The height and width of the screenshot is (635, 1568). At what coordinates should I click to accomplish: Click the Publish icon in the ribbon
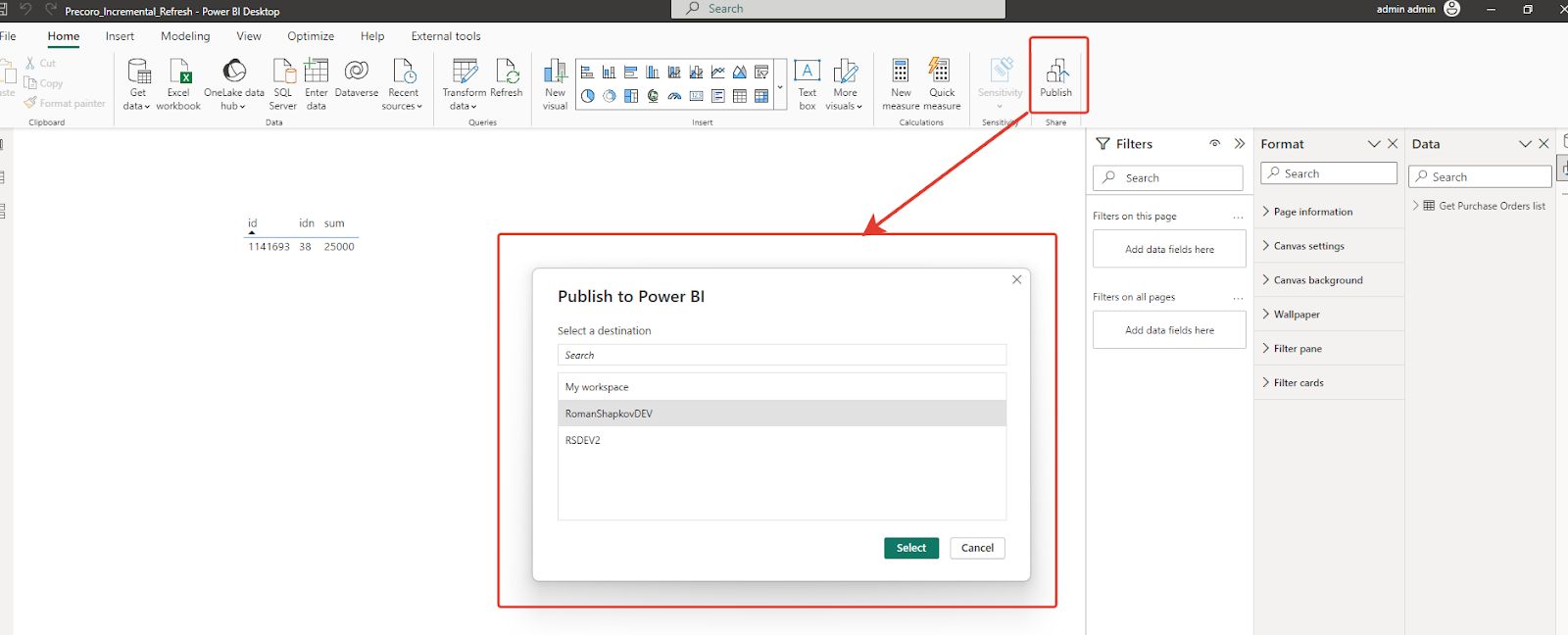point(1056,71)
